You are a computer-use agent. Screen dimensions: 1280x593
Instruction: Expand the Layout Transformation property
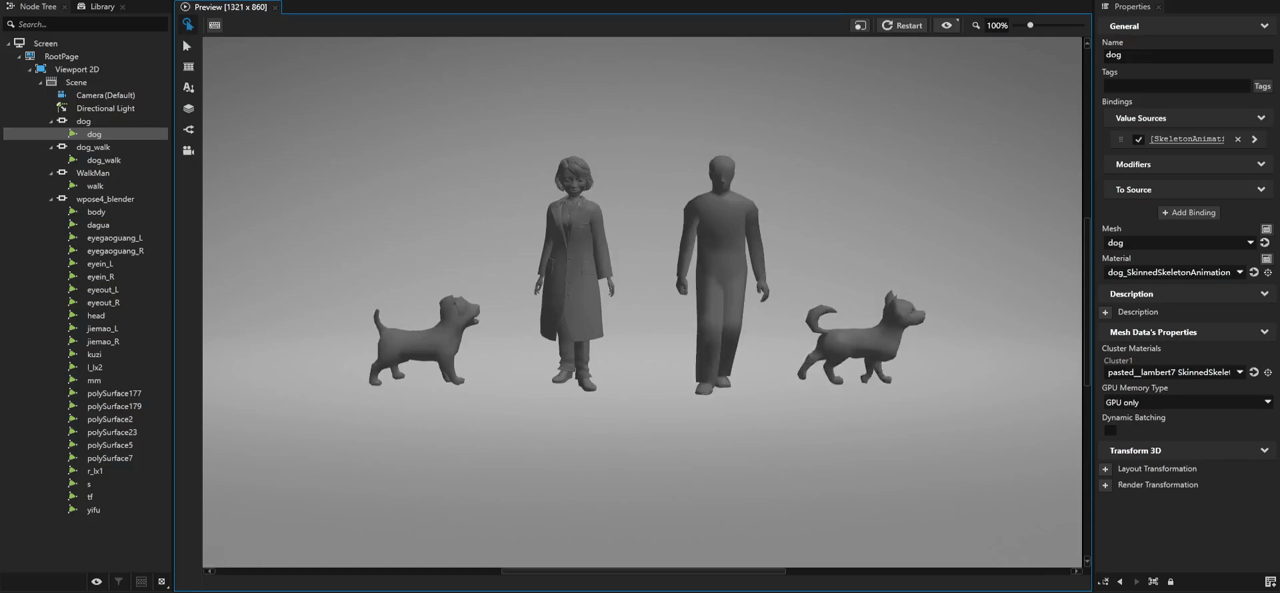1106,469
